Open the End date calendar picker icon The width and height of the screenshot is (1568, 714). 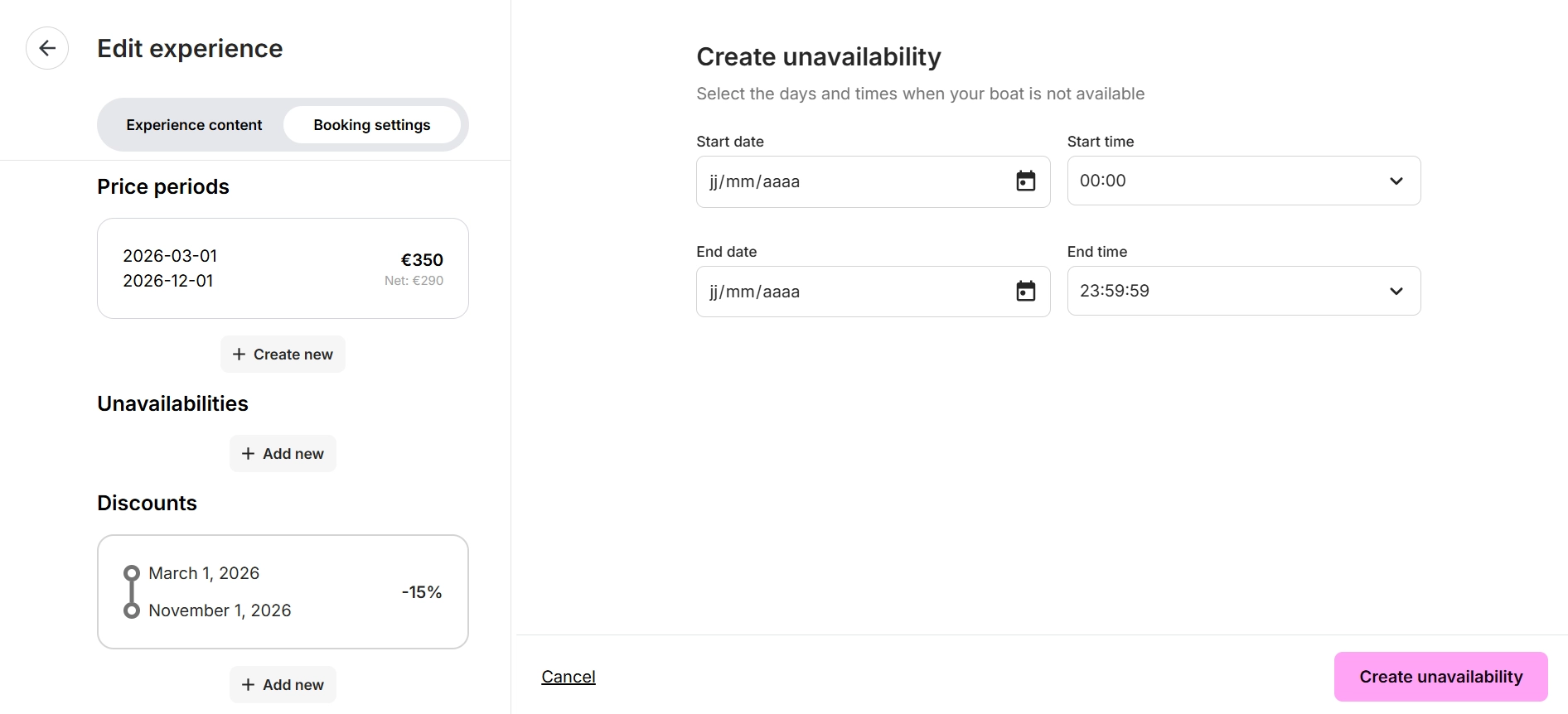1025,292
